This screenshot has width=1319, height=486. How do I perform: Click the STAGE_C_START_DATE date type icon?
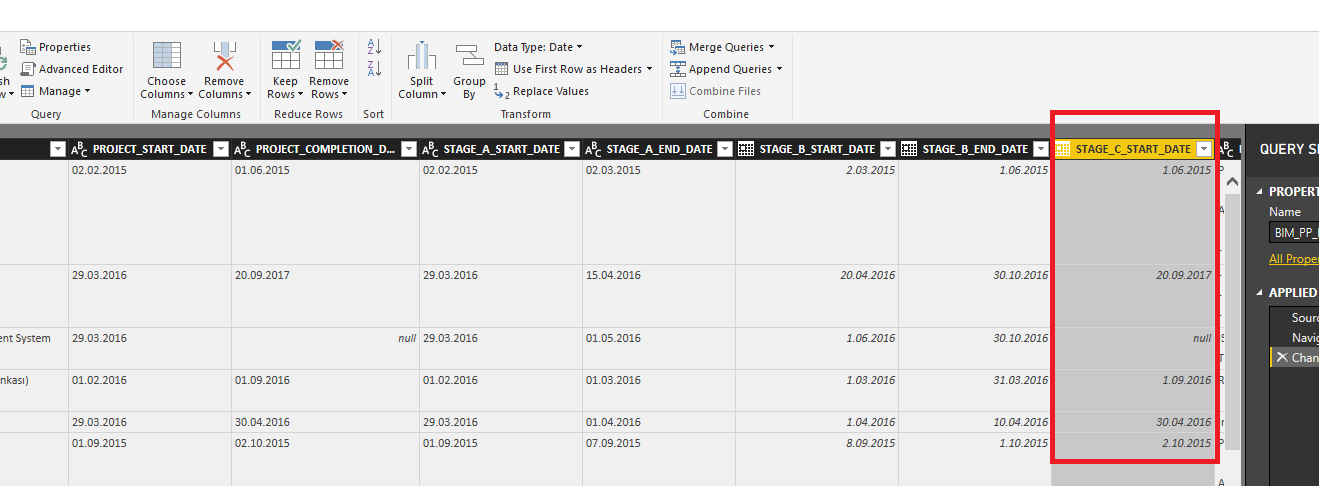tap(1063, 149)
